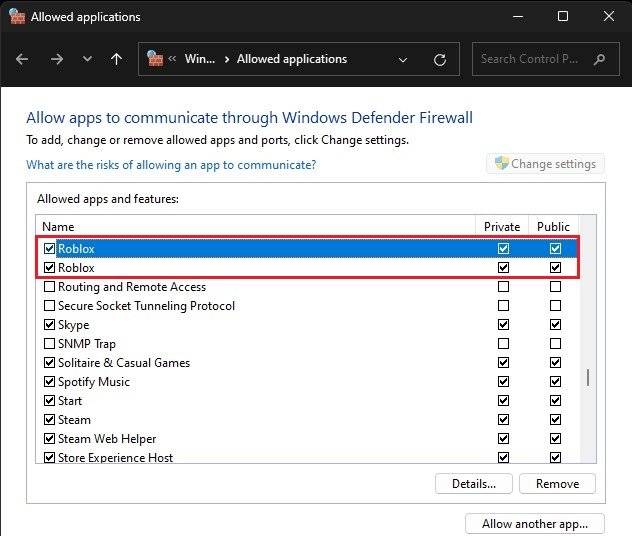
Task: Click the forward navigation arrow
Action: pos(56,60)
